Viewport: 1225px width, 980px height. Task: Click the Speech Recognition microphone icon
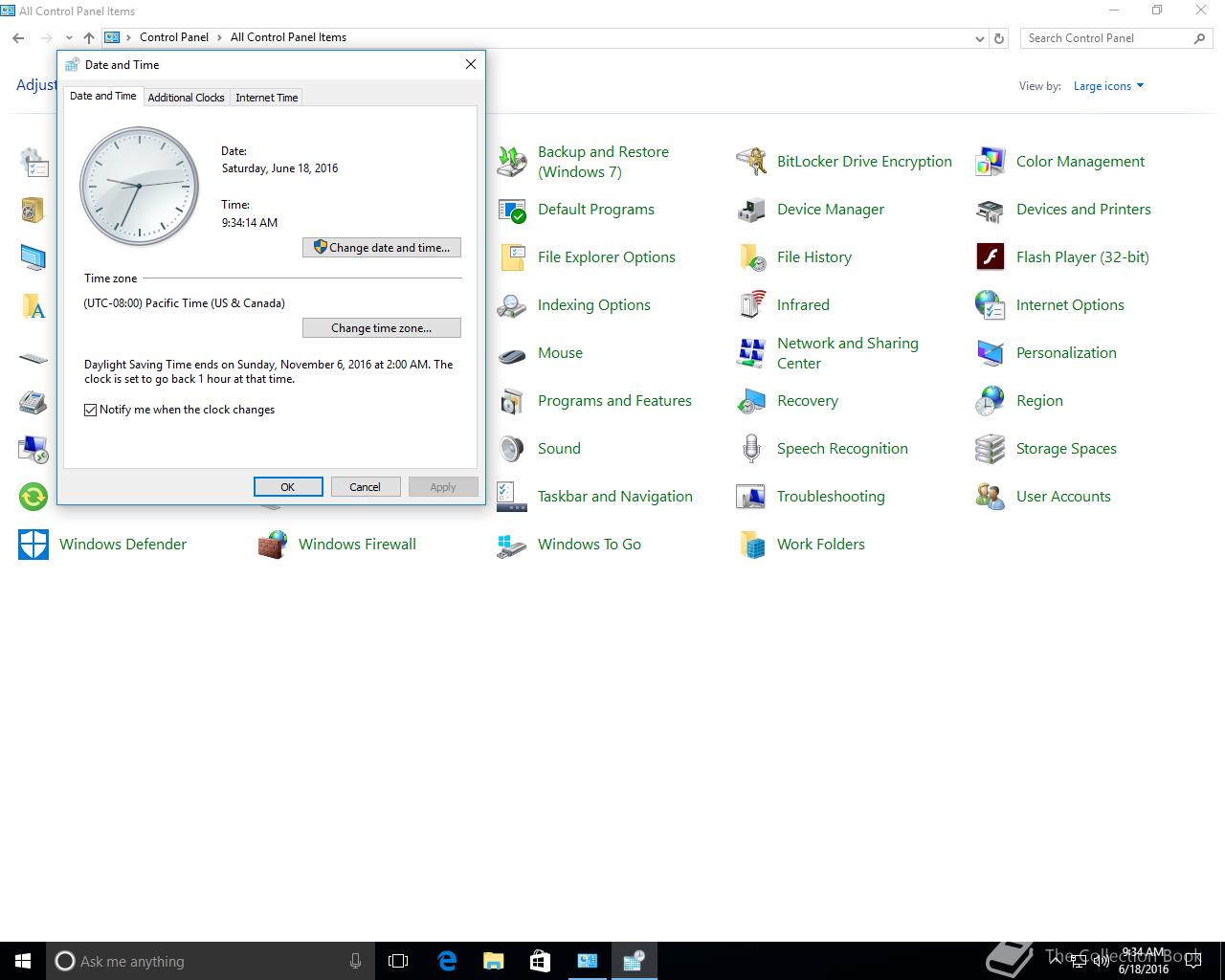pos(751,449)
